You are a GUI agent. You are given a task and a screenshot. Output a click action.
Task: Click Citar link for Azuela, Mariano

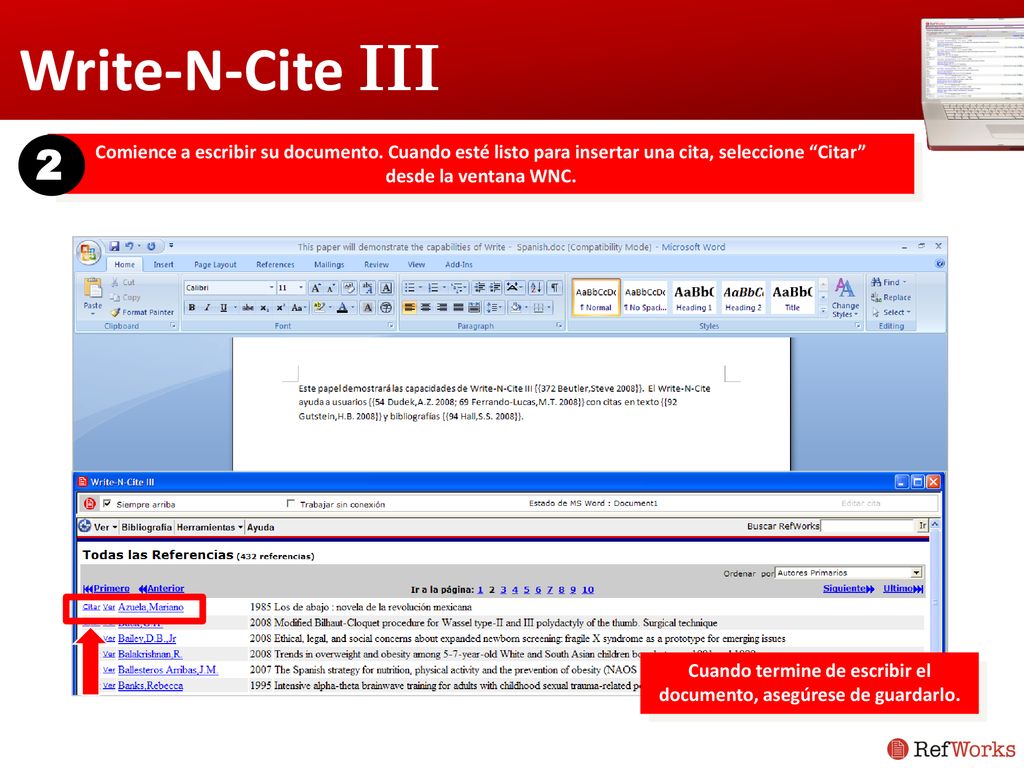[91, 607]
